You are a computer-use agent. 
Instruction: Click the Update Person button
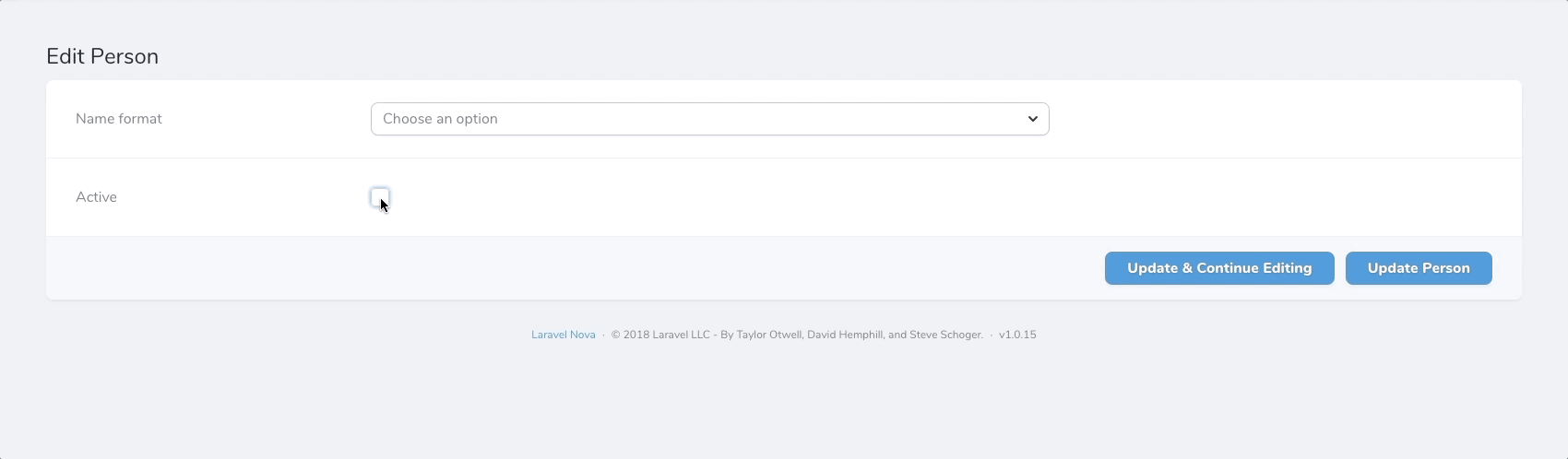coord(1418,268)
